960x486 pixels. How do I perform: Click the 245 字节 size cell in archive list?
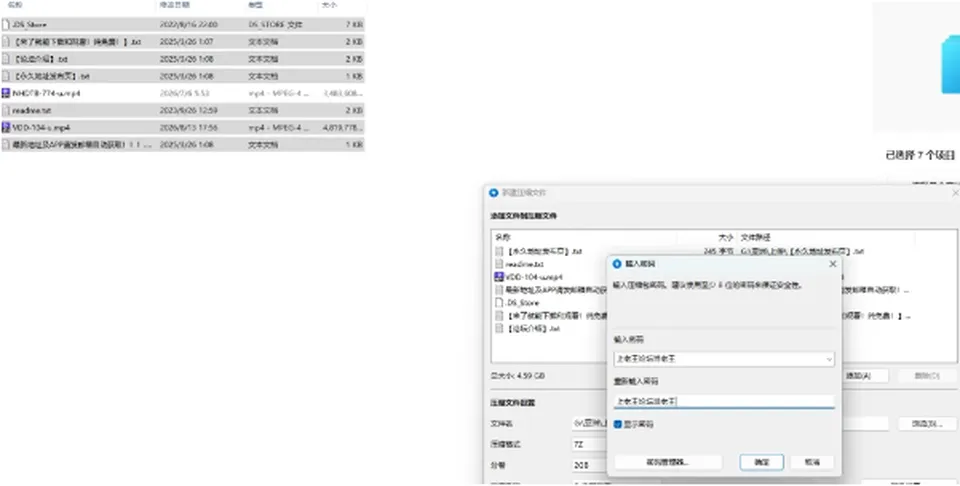(x=718, y=251)
